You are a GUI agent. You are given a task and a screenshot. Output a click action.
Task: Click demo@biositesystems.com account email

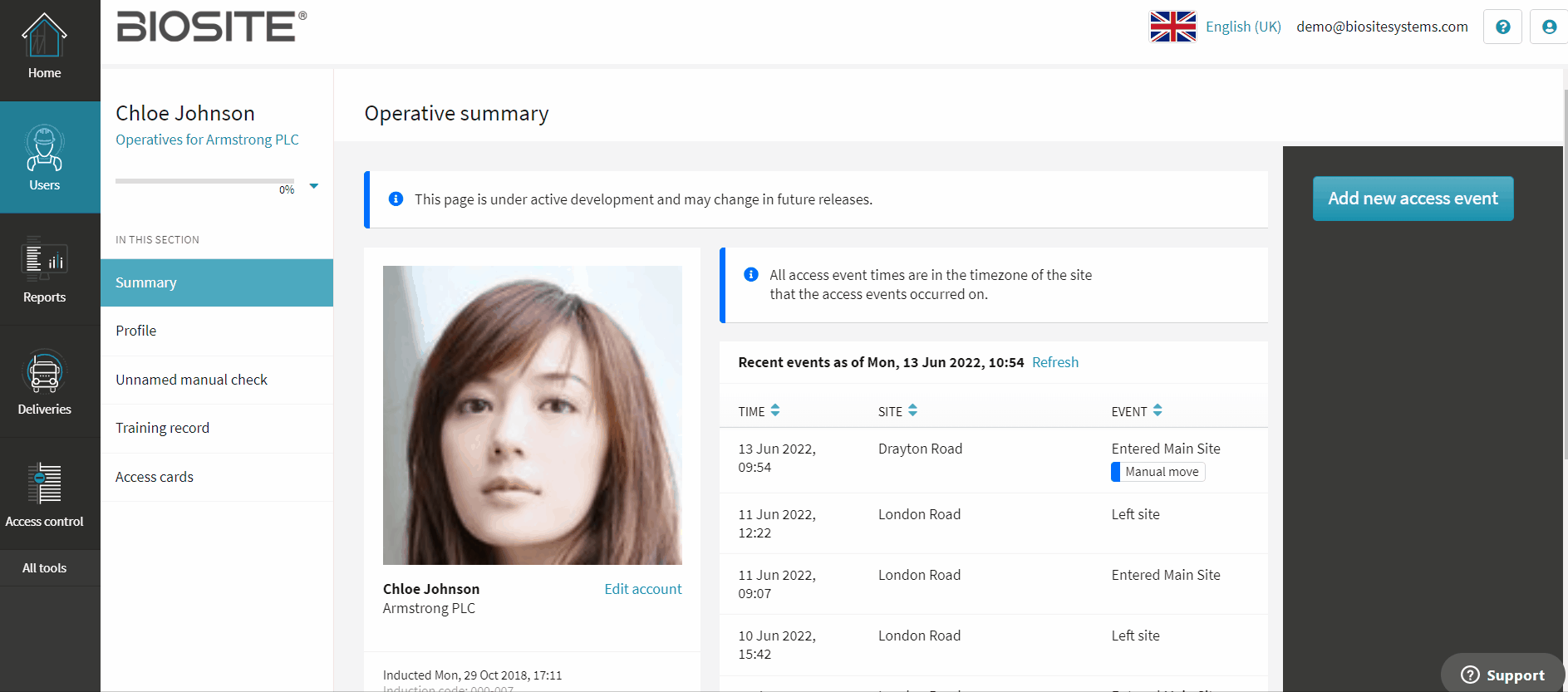1382,27
